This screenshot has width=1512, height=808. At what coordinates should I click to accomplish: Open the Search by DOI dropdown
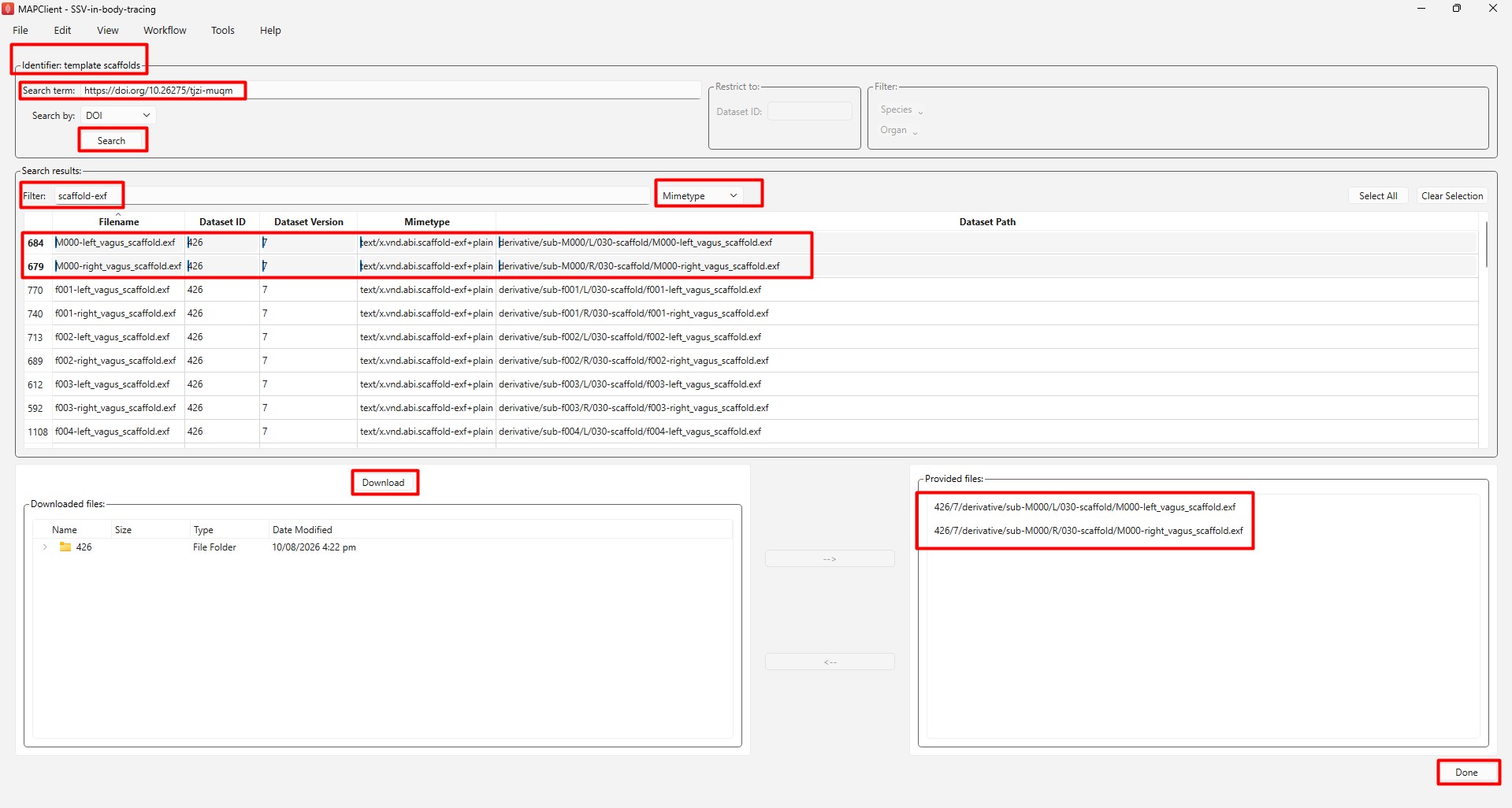118,115
